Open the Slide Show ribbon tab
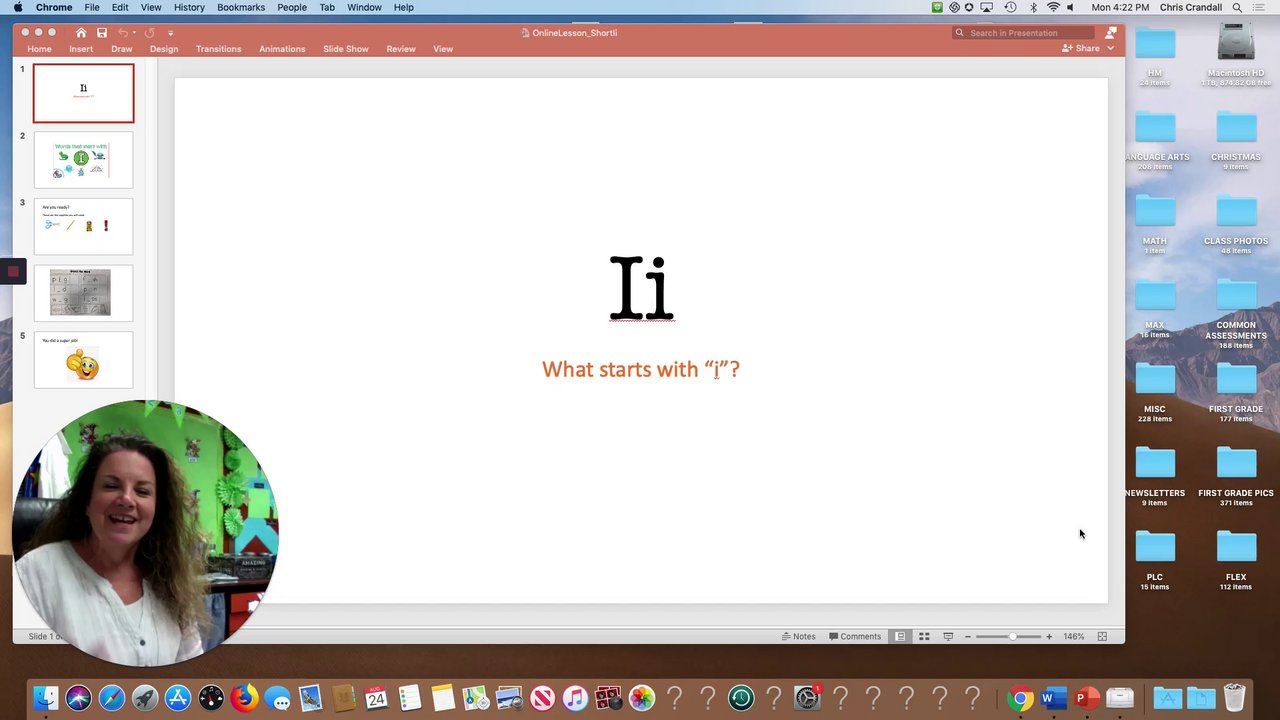This screenshot has width=1280, height=720. click(x=346, y=49)
